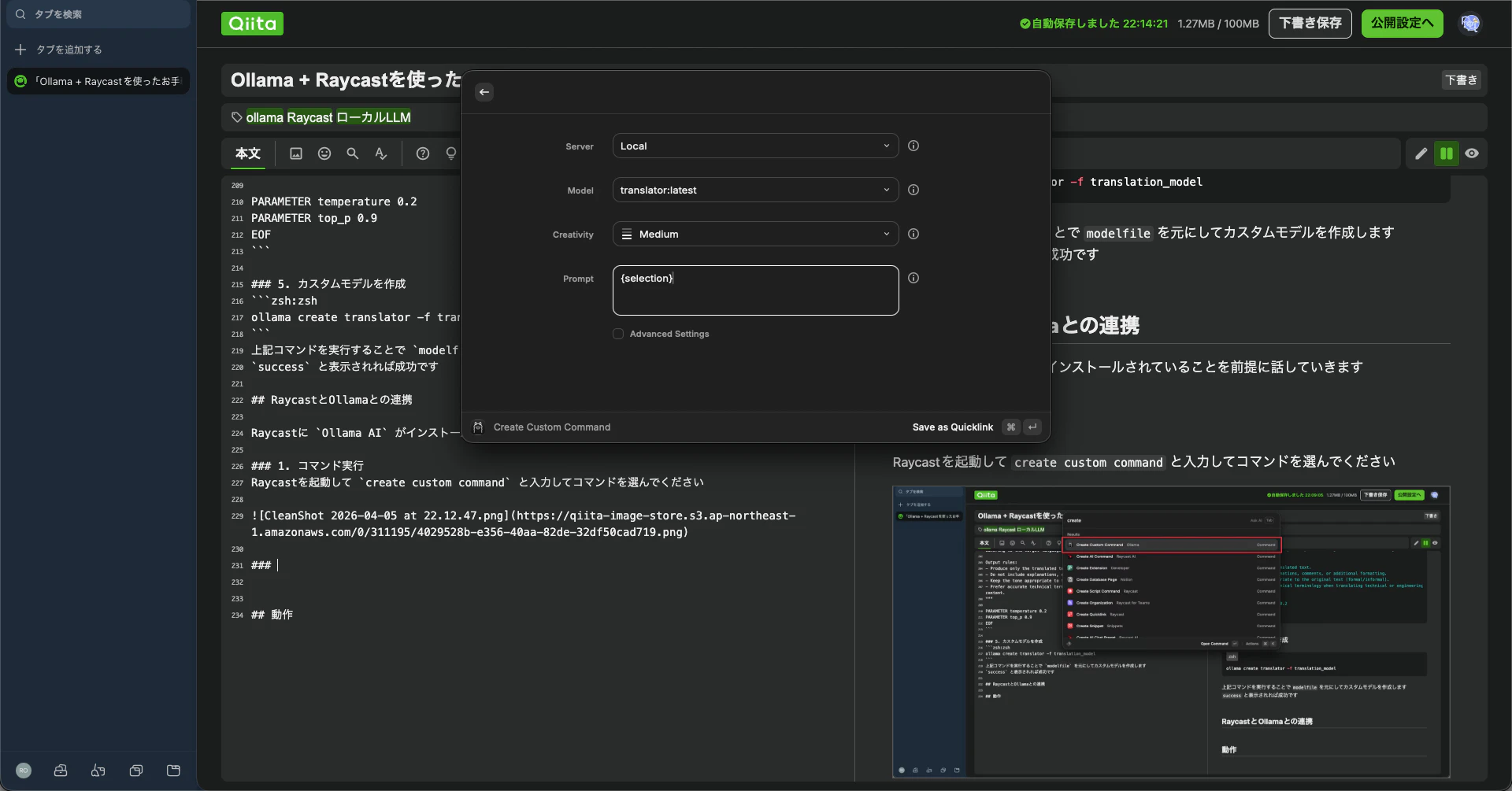This screenshot has height=791, width=1512.
Task: Click the Return-key shortcut badge in Raycast footer
Action: 1032,427
